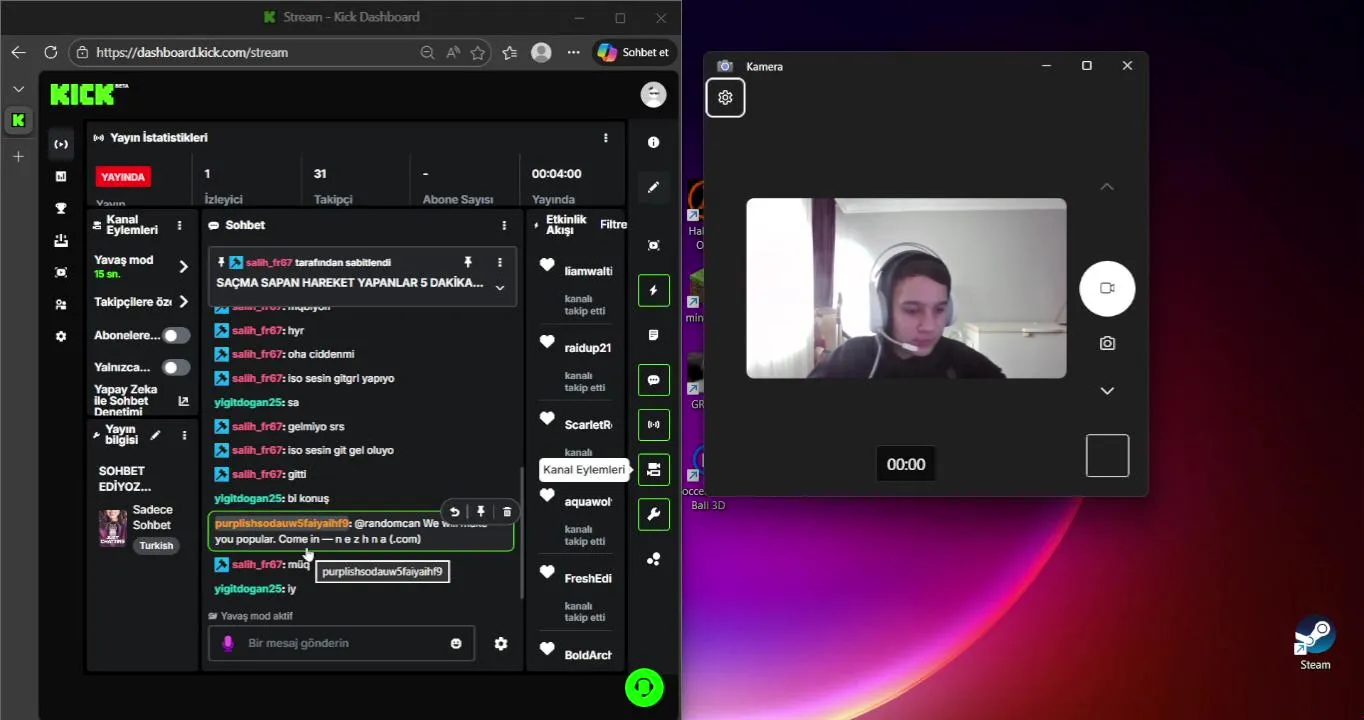Click the new tab plus icon in browser sidebar
Screen dimensions: 1364x720
18,157
